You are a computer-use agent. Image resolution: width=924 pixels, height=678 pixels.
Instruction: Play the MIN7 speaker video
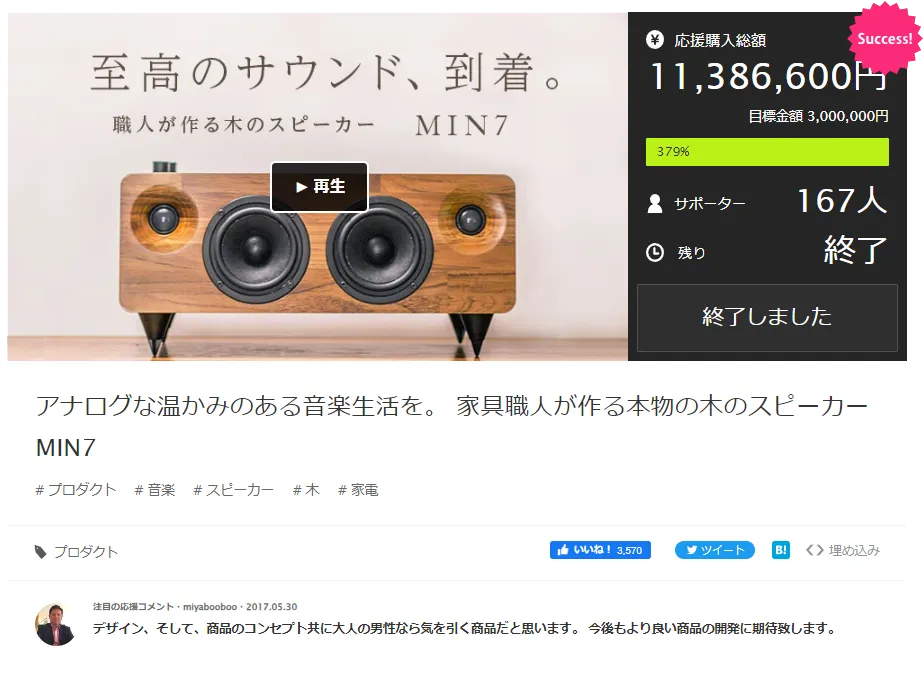[x=319, y=187]
